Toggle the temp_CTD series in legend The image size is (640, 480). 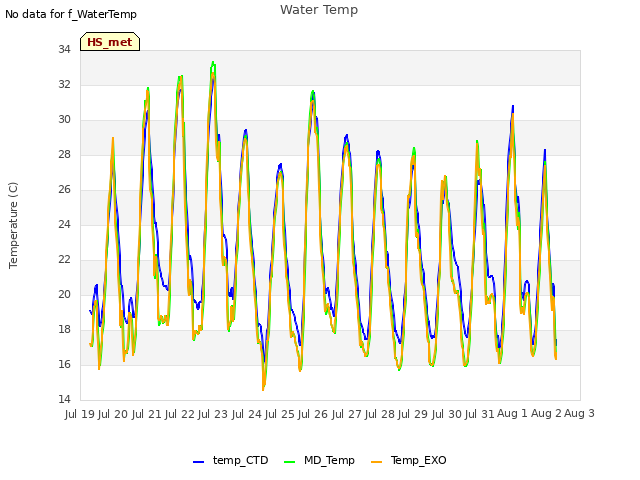coord(231,460)
